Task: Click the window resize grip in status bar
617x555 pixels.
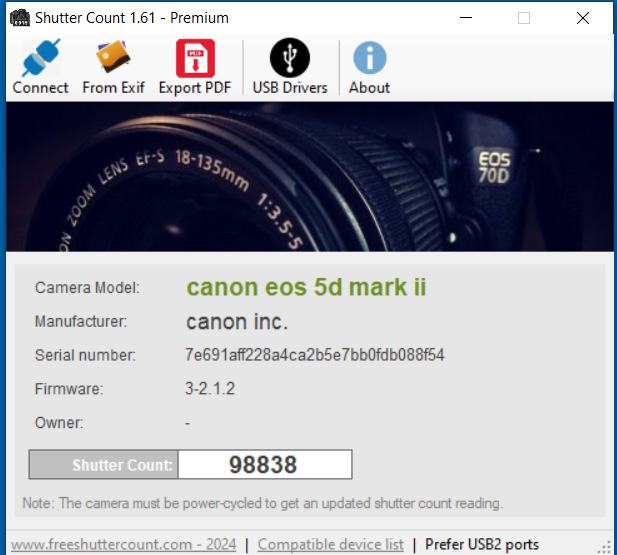Action: (x=605, y=548)
